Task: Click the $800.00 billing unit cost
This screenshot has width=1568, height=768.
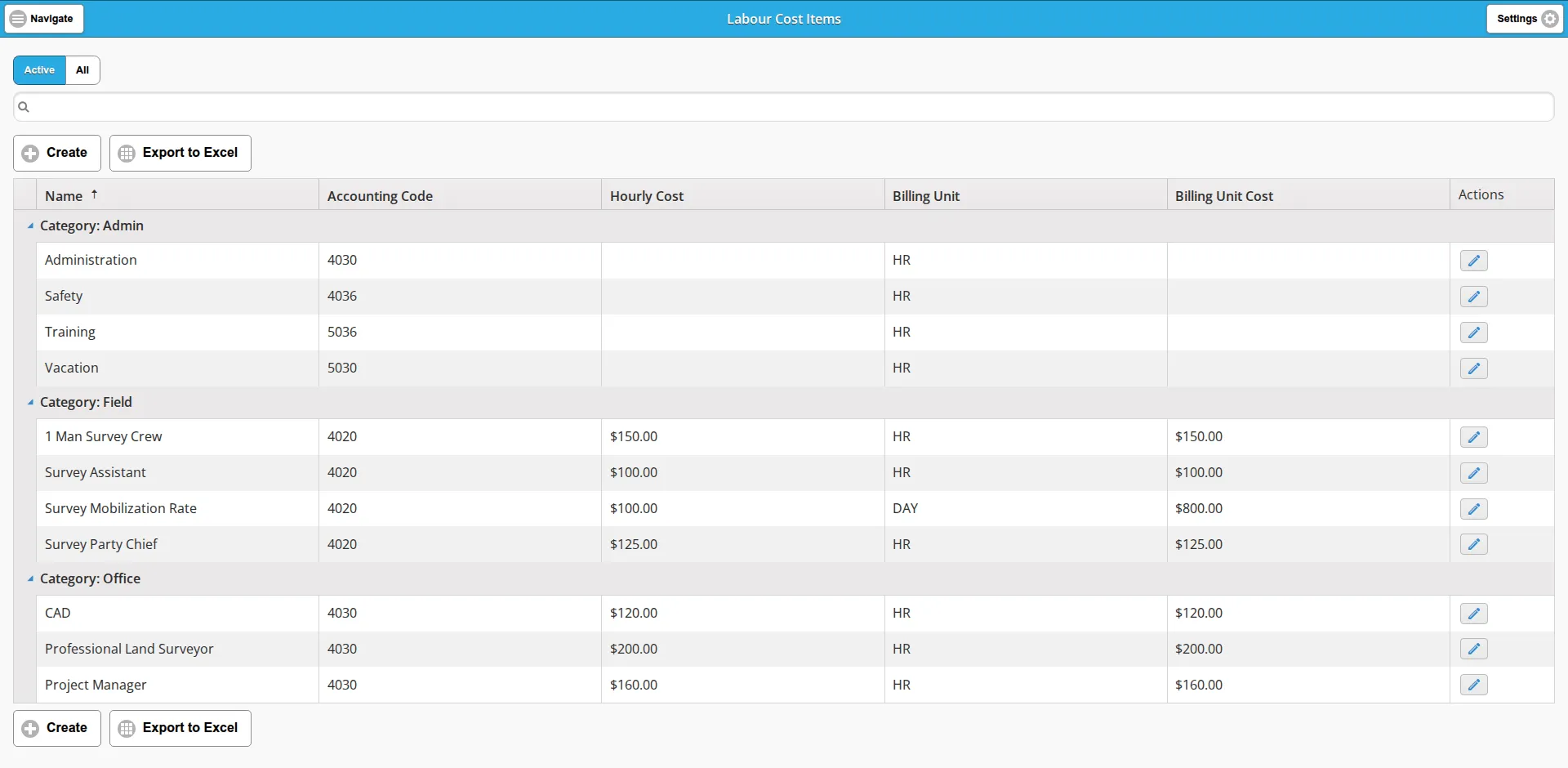Action: 1198,508
